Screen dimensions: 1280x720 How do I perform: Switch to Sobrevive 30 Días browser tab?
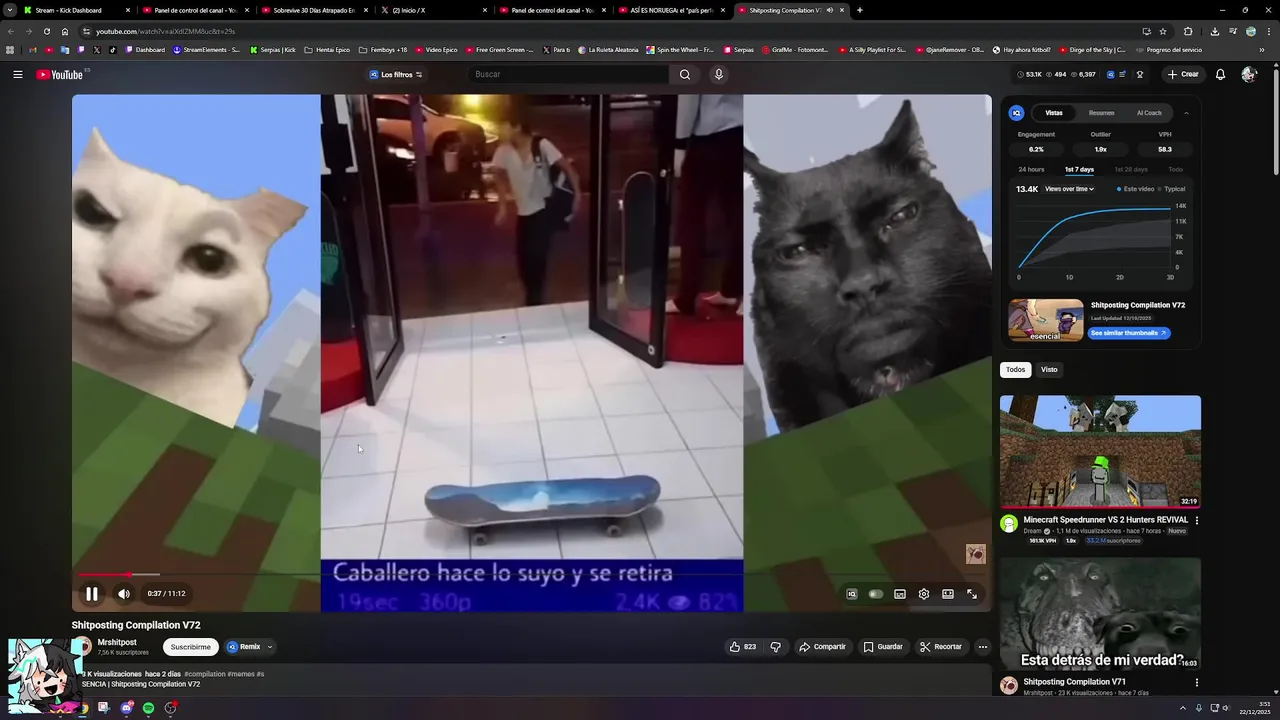[x=314, y=10]
